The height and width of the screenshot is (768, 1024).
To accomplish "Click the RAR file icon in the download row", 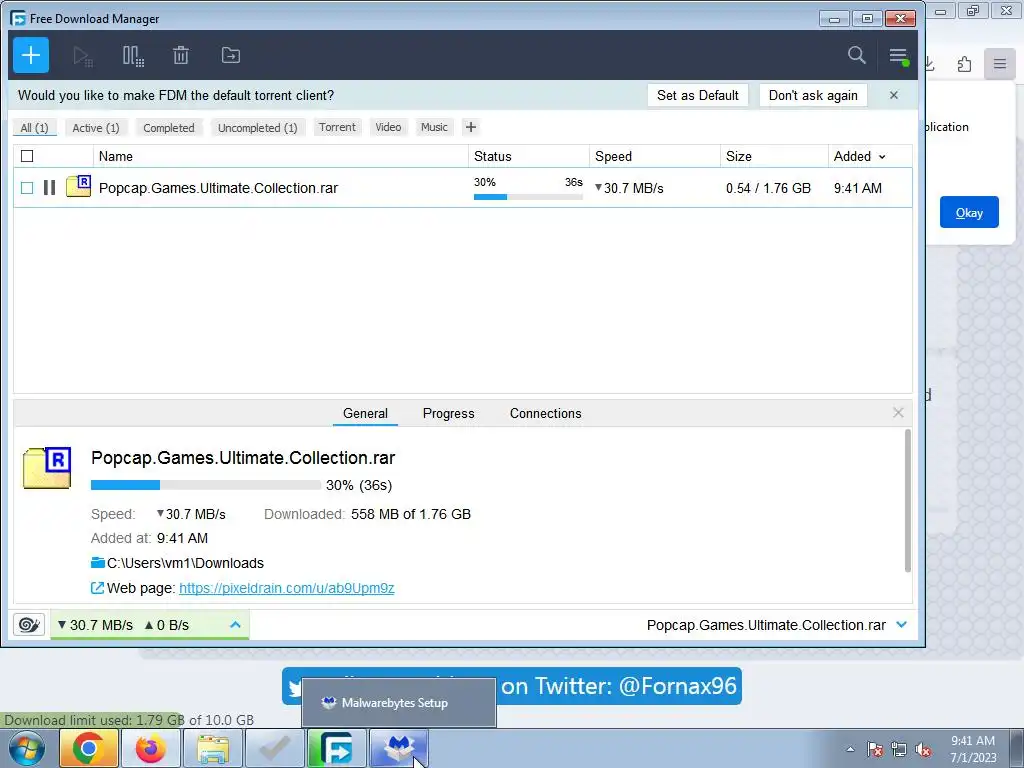I will (x=78, y=186).
